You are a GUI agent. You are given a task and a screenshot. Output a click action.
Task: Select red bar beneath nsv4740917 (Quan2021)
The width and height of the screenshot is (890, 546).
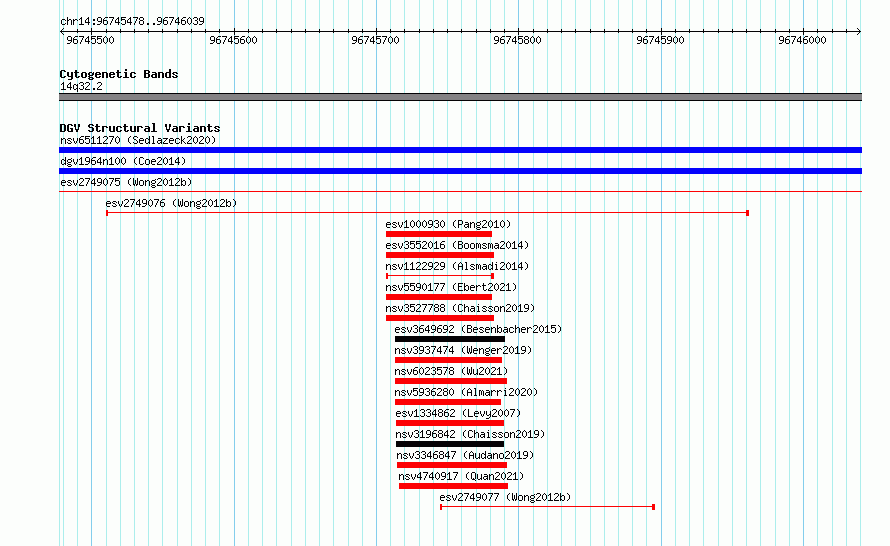coord(453,486)
